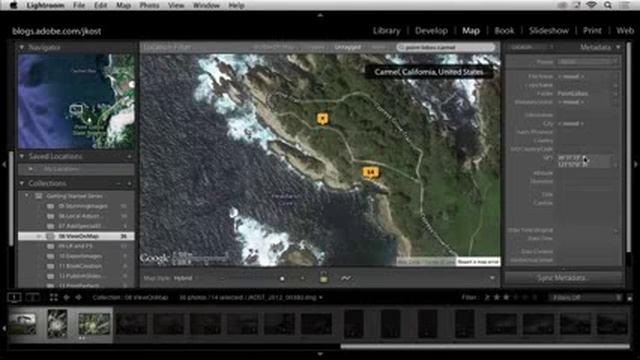This screenshot has width=640, height=360.
Task: Select the 09 LR and PS collection
Action: (76, 246)
